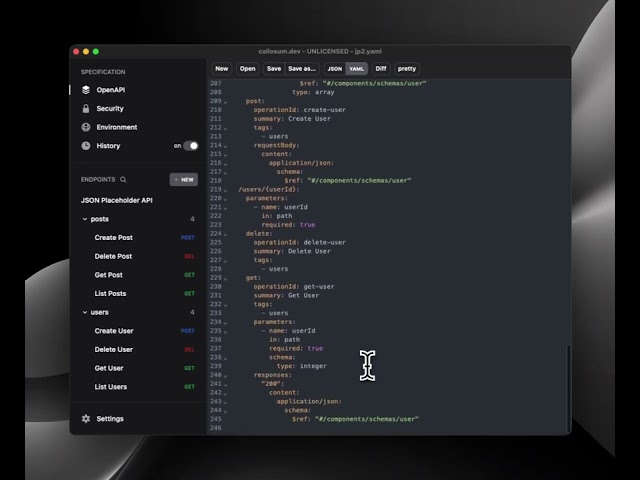Toggle the History on switch
Screen dimensions: 640x480
coord(191,146)
